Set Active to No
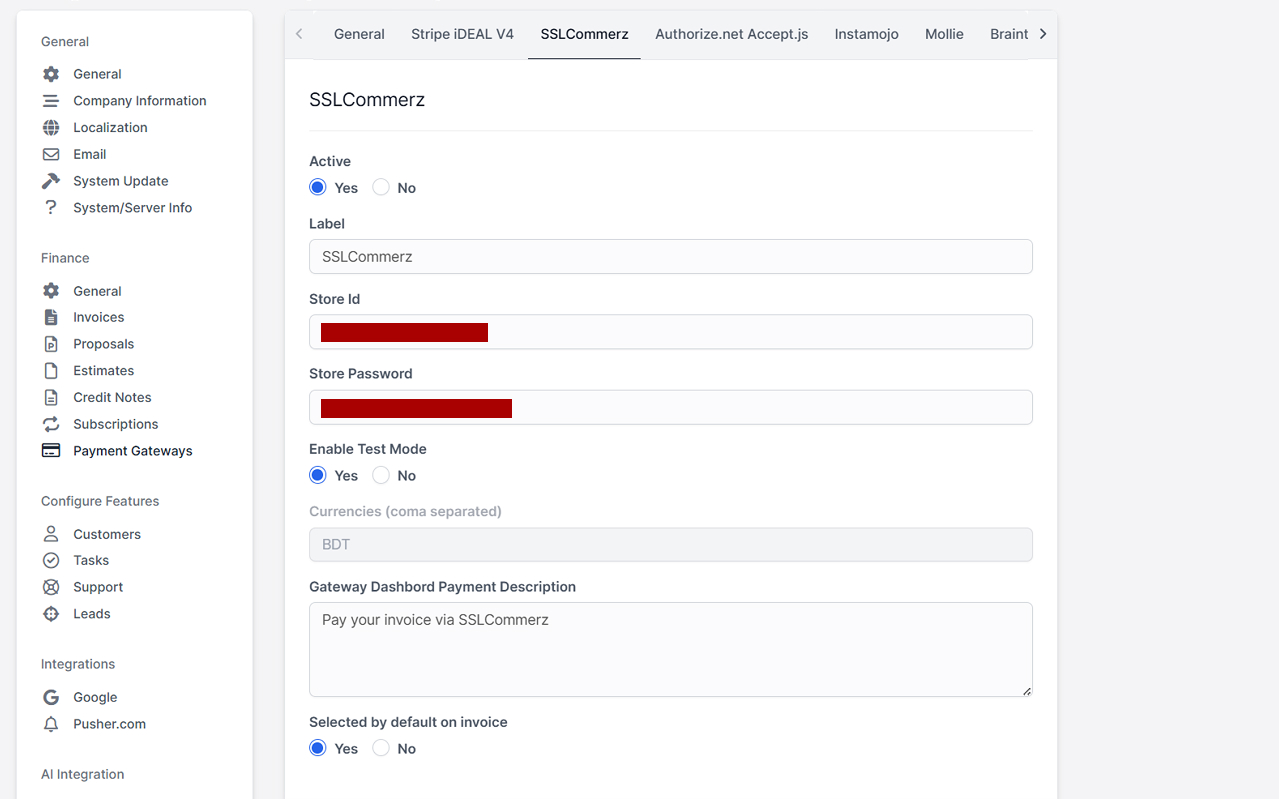1279x799 pixels. point(381,188)
